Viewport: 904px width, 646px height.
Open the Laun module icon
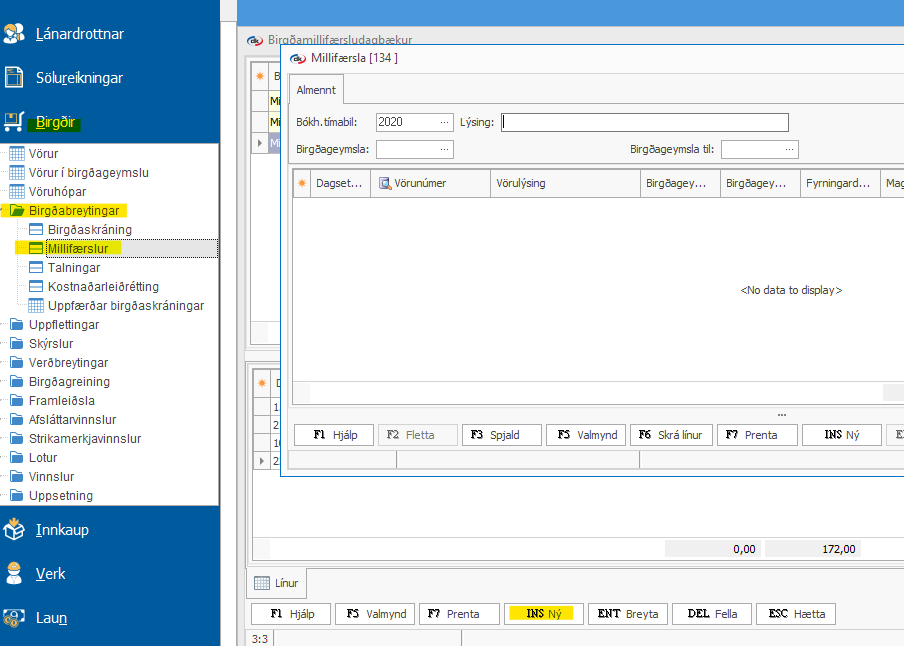coord(14,617)
